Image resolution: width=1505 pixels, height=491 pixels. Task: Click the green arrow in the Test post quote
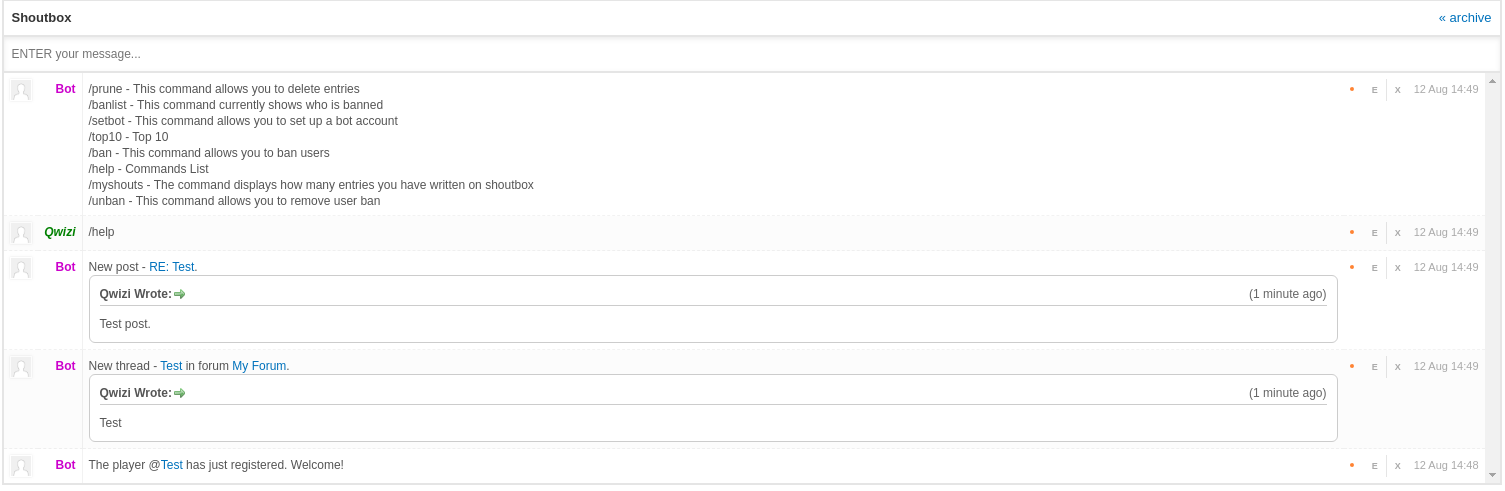coord(180,294)
